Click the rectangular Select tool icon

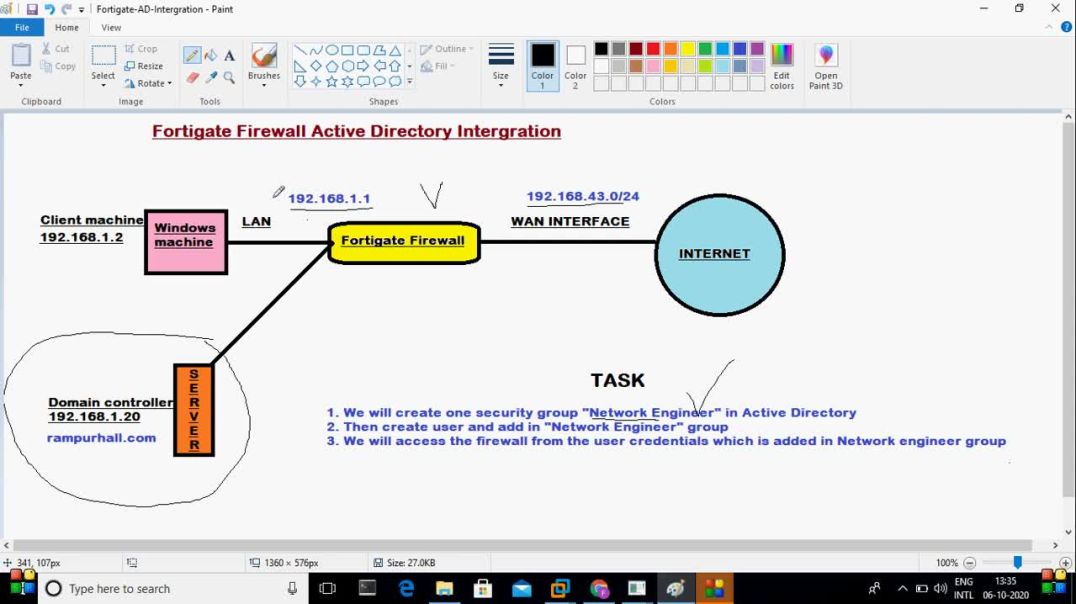(x=104, y=56)
